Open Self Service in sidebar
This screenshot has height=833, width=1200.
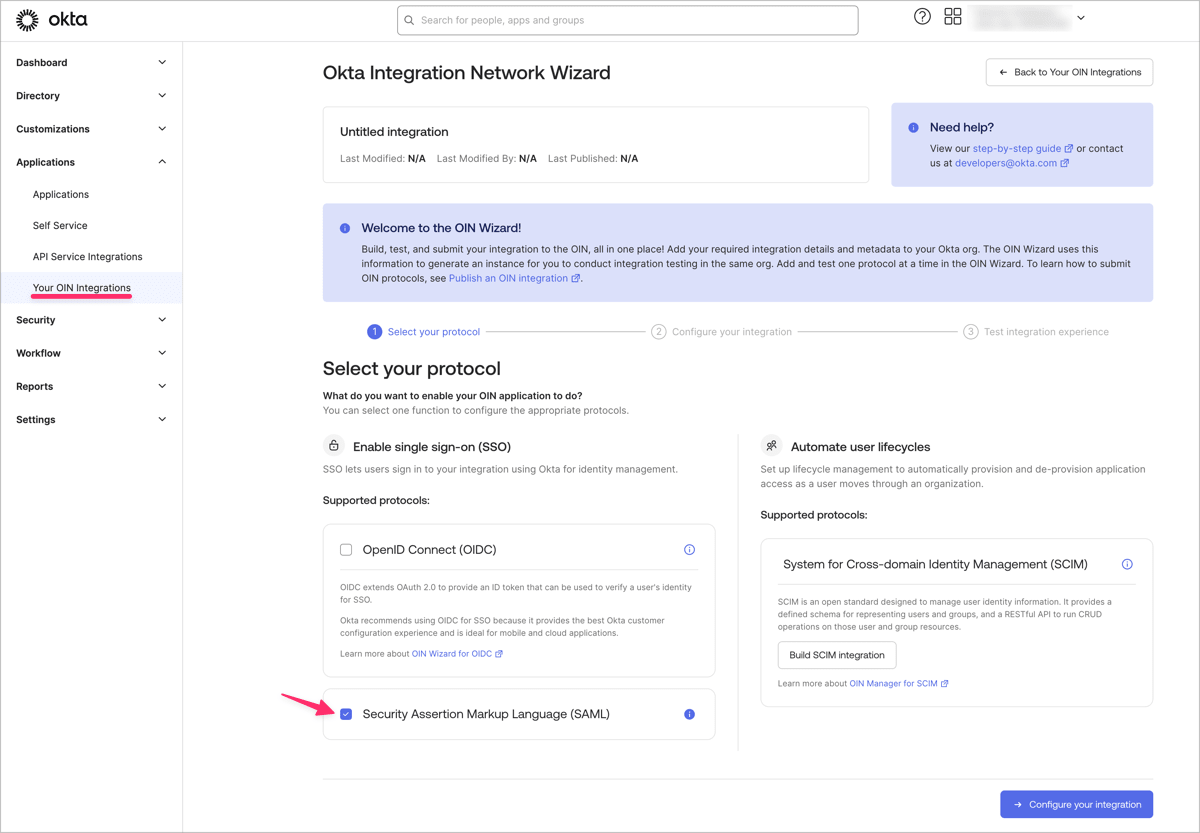(x=60, y=225)
